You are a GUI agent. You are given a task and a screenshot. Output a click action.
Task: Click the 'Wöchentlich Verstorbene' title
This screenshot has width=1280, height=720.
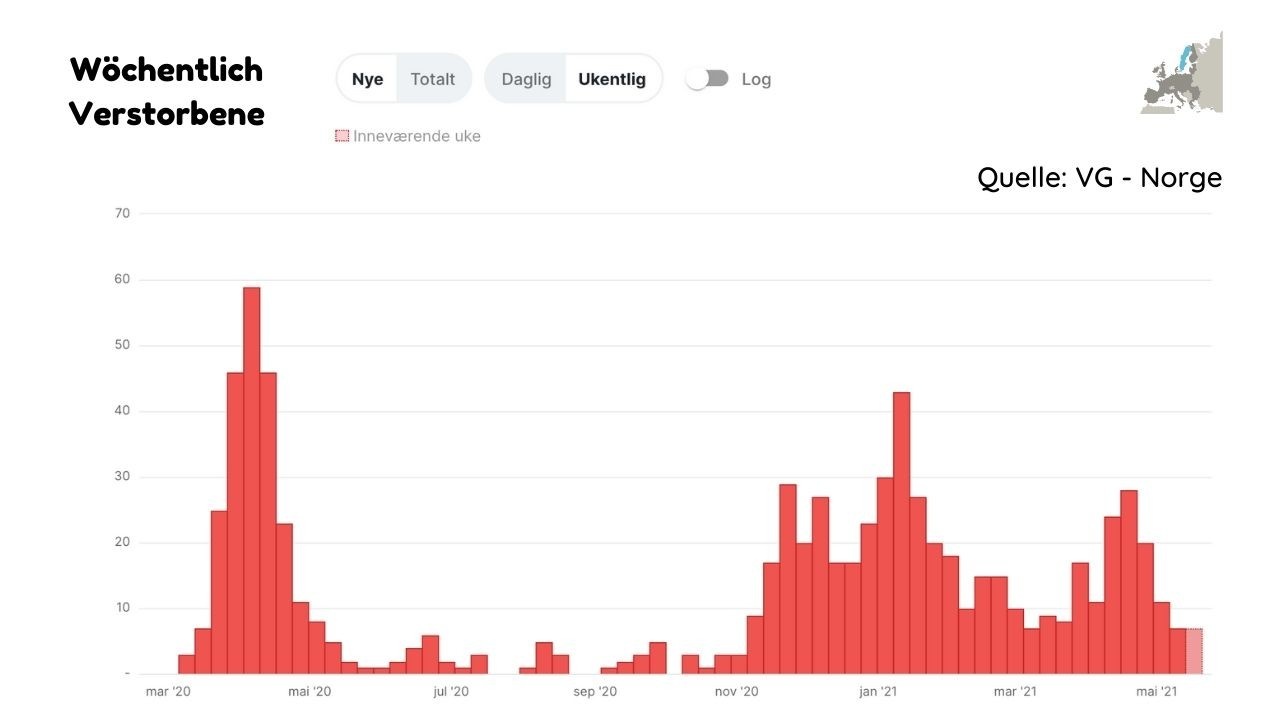167,91
